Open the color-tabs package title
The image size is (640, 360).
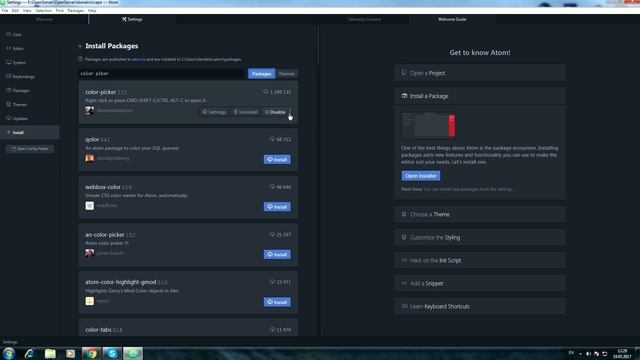98,329
